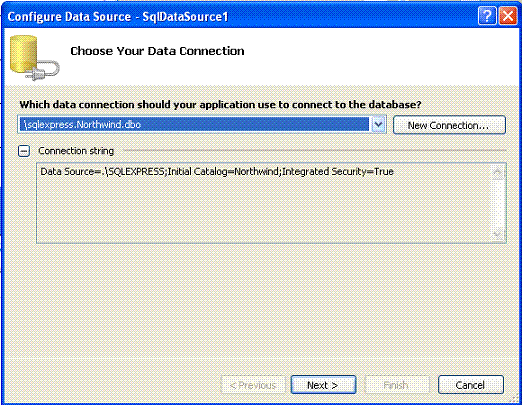522x405 pixels.
Task: Click the Configure Data Source title bar
Action: click(x=233, y=16)
